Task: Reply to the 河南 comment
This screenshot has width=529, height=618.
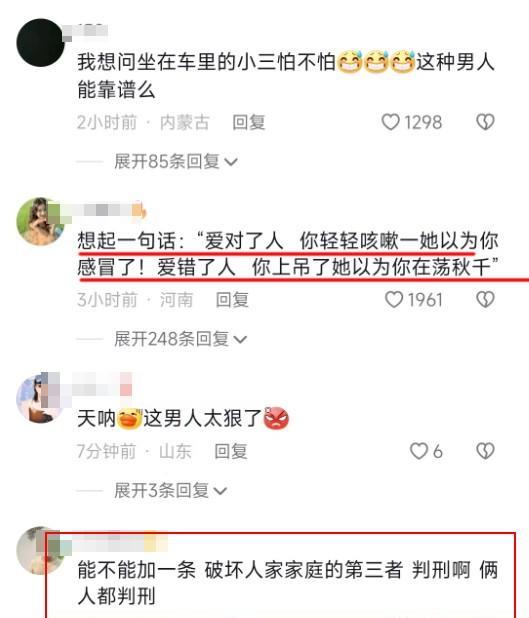Action: (x=232, y=300)
